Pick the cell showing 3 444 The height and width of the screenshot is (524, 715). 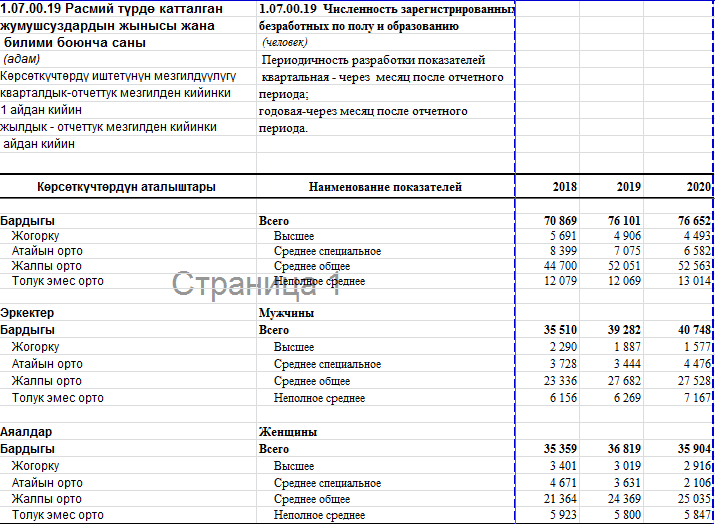pos(611,363)
